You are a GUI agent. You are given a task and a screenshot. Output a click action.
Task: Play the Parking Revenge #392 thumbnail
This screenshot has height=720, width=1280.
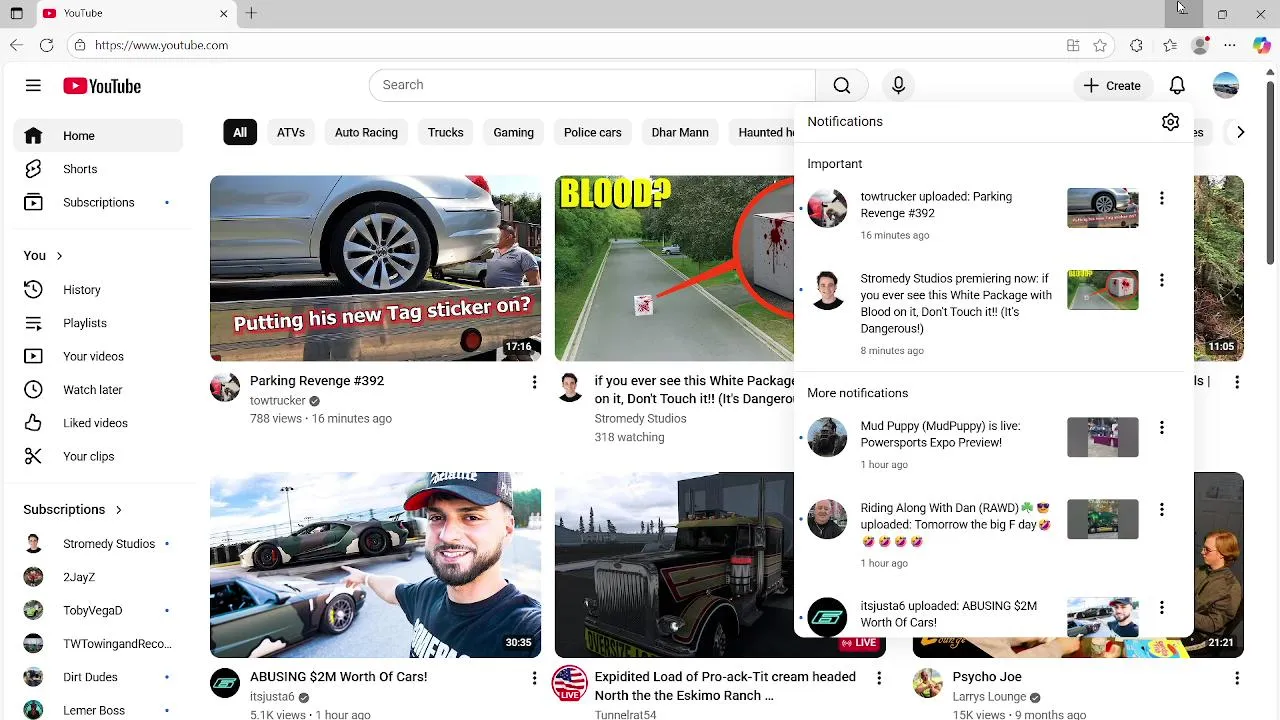[x=375, y=268]
